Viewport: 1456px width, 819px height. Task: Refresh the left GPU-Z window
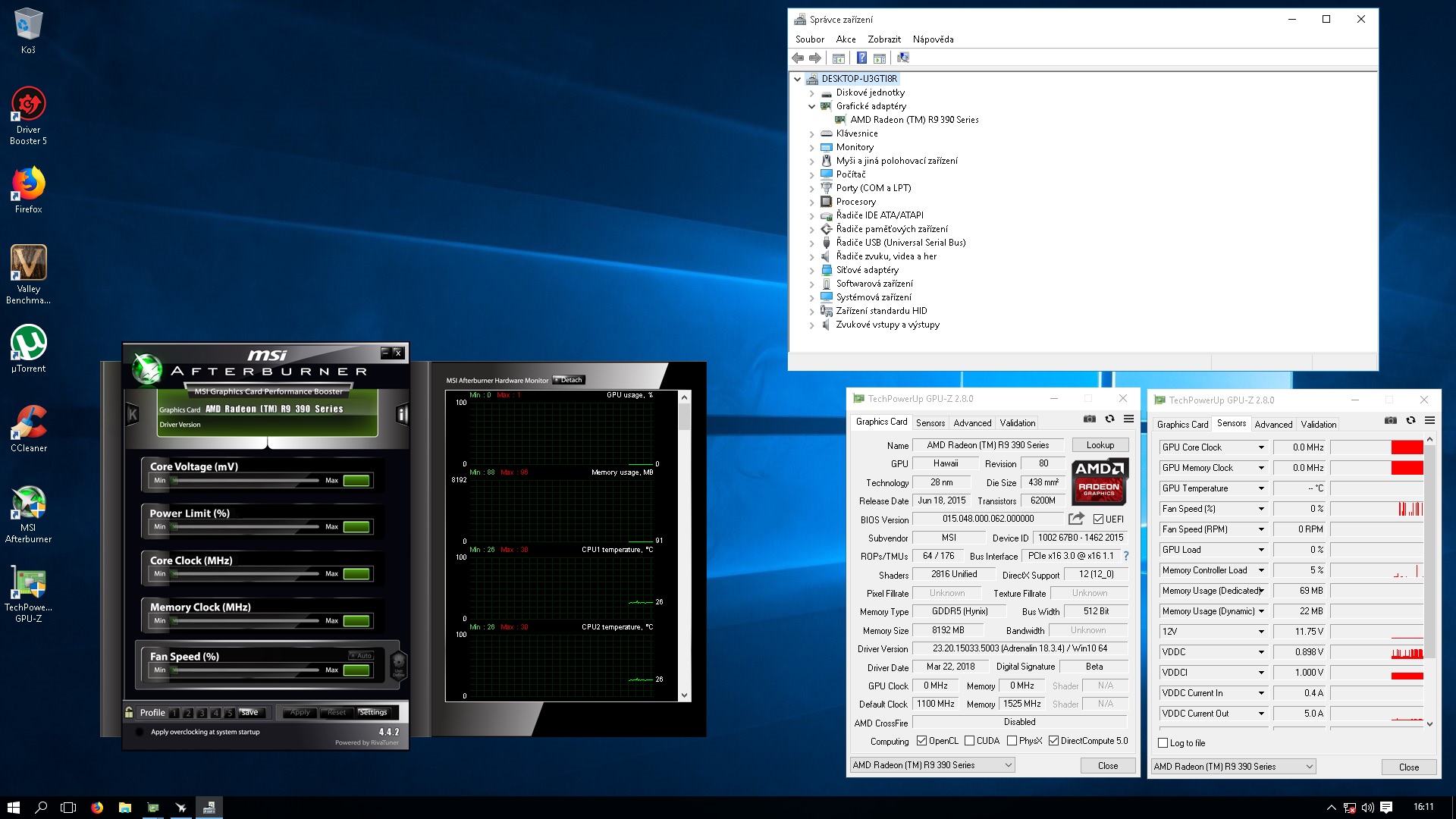pyautogui.click(x=1109, y=419)
